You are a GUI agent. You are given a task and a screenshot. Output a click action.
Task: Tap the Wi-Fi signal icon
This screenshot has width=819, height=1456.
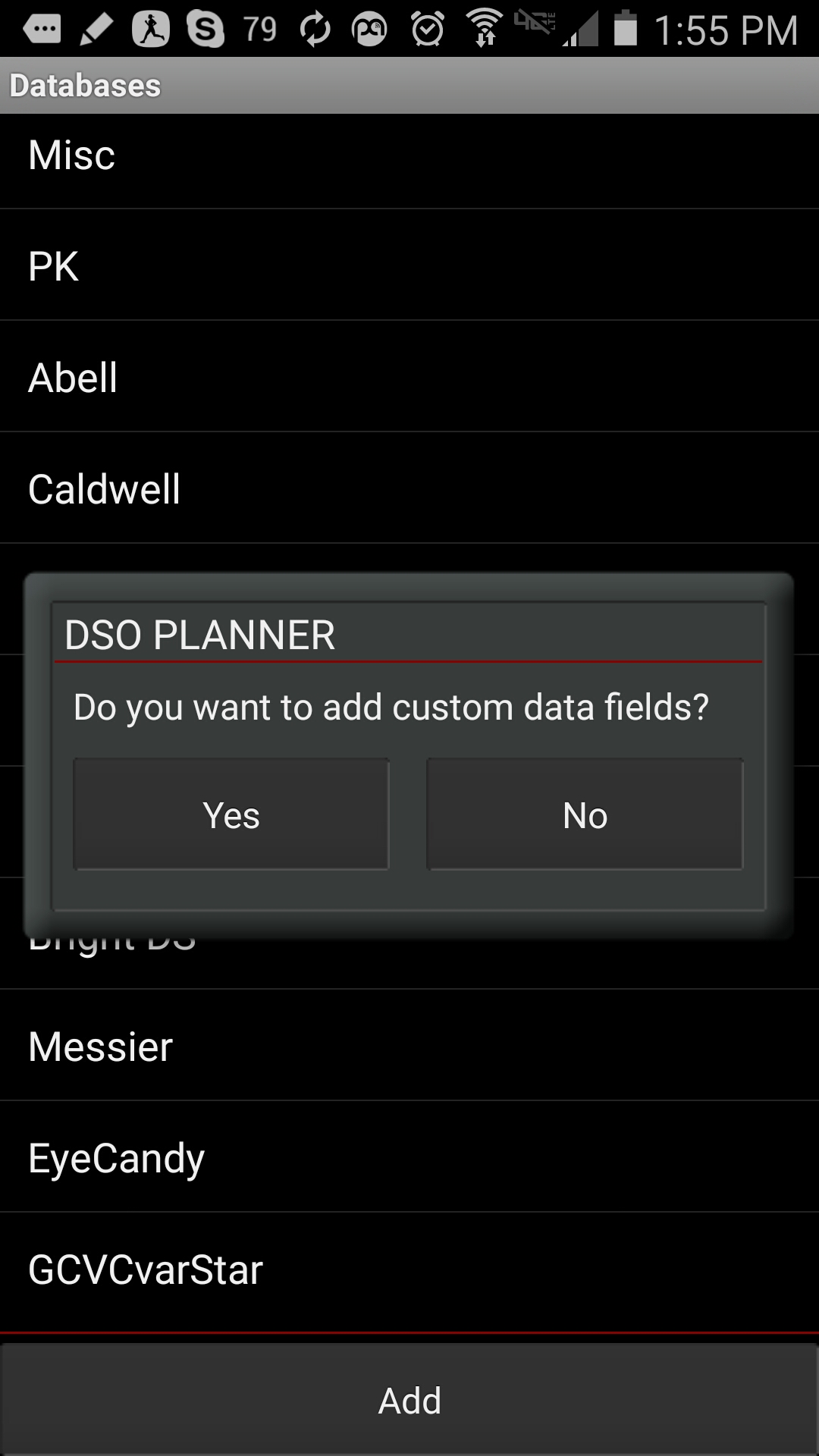(x=485, y=27)
